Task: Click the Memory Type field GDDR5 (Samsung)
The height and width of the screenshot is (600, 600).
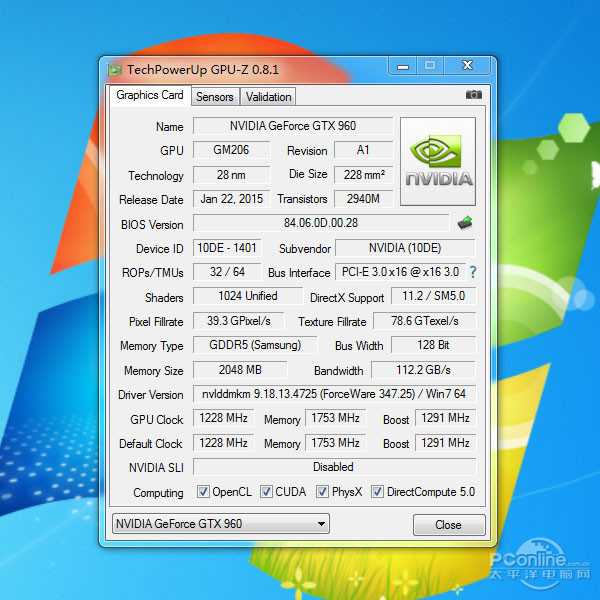Action: pos(255,345)
